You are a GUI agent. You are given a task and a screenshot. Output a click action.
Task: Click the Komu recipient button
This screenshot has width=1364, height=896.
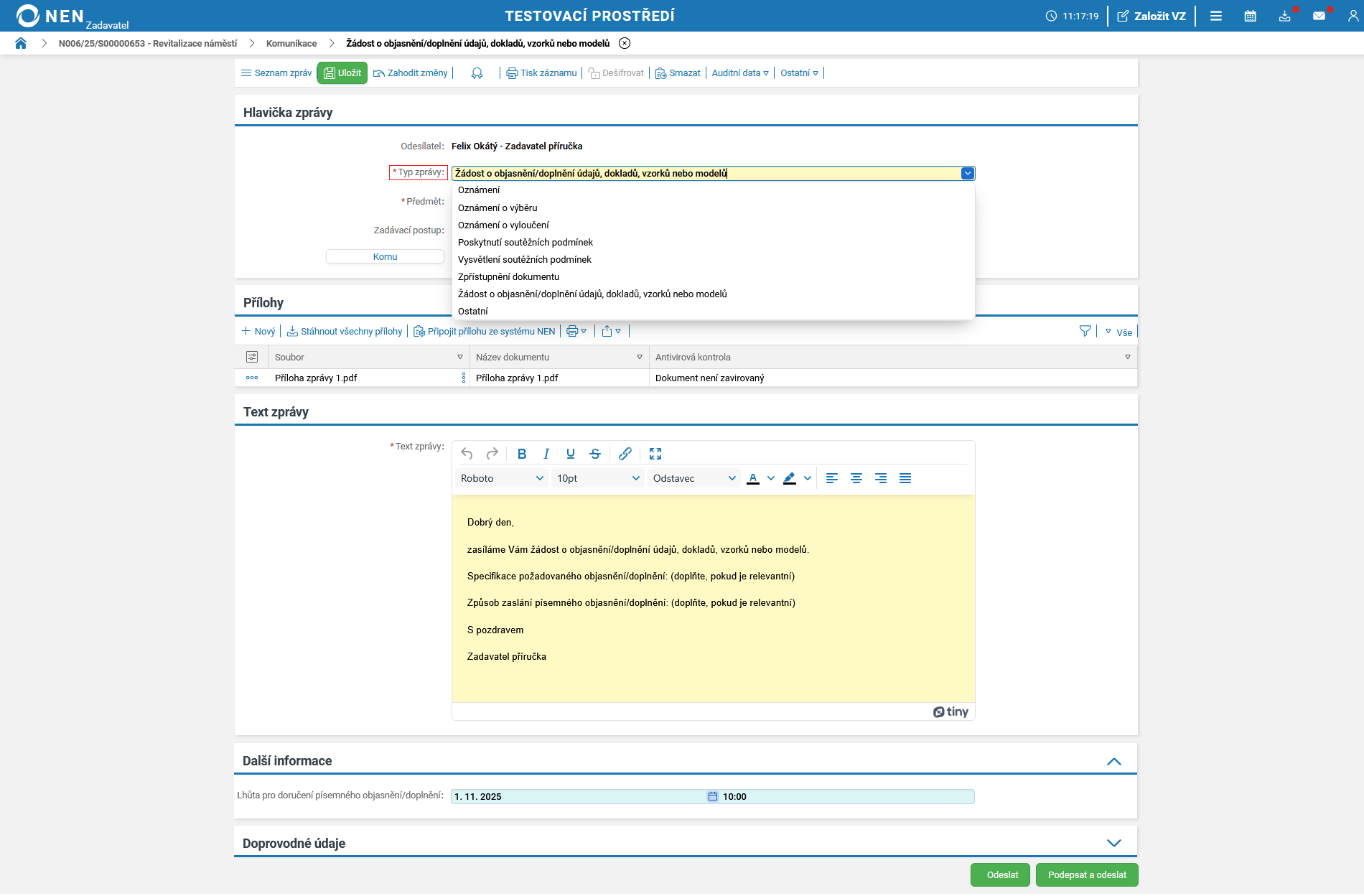point(385,257)
